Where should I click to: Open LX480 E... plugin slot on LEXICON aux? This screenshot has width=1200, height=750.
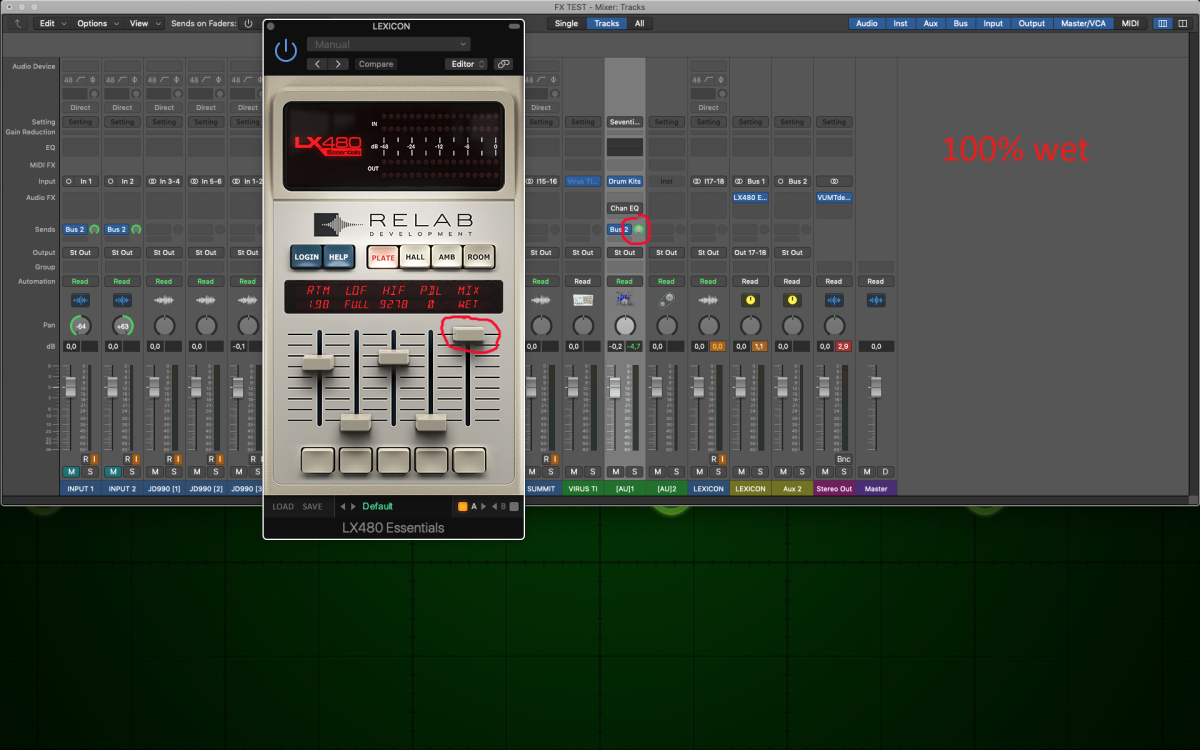click(750, 197)
